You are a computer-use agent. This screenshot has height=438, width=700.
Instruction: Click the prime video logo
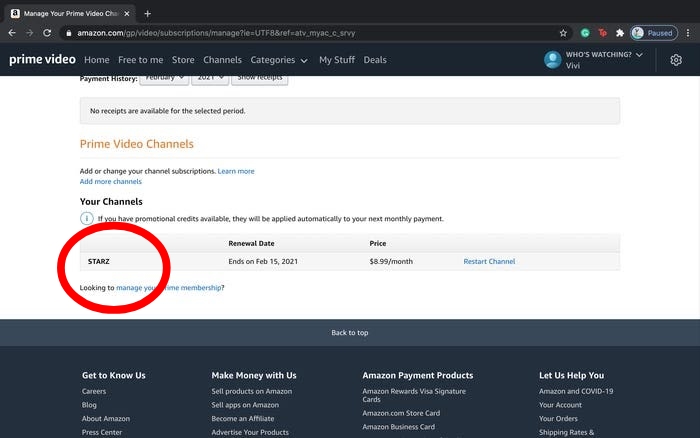[42, 59]
